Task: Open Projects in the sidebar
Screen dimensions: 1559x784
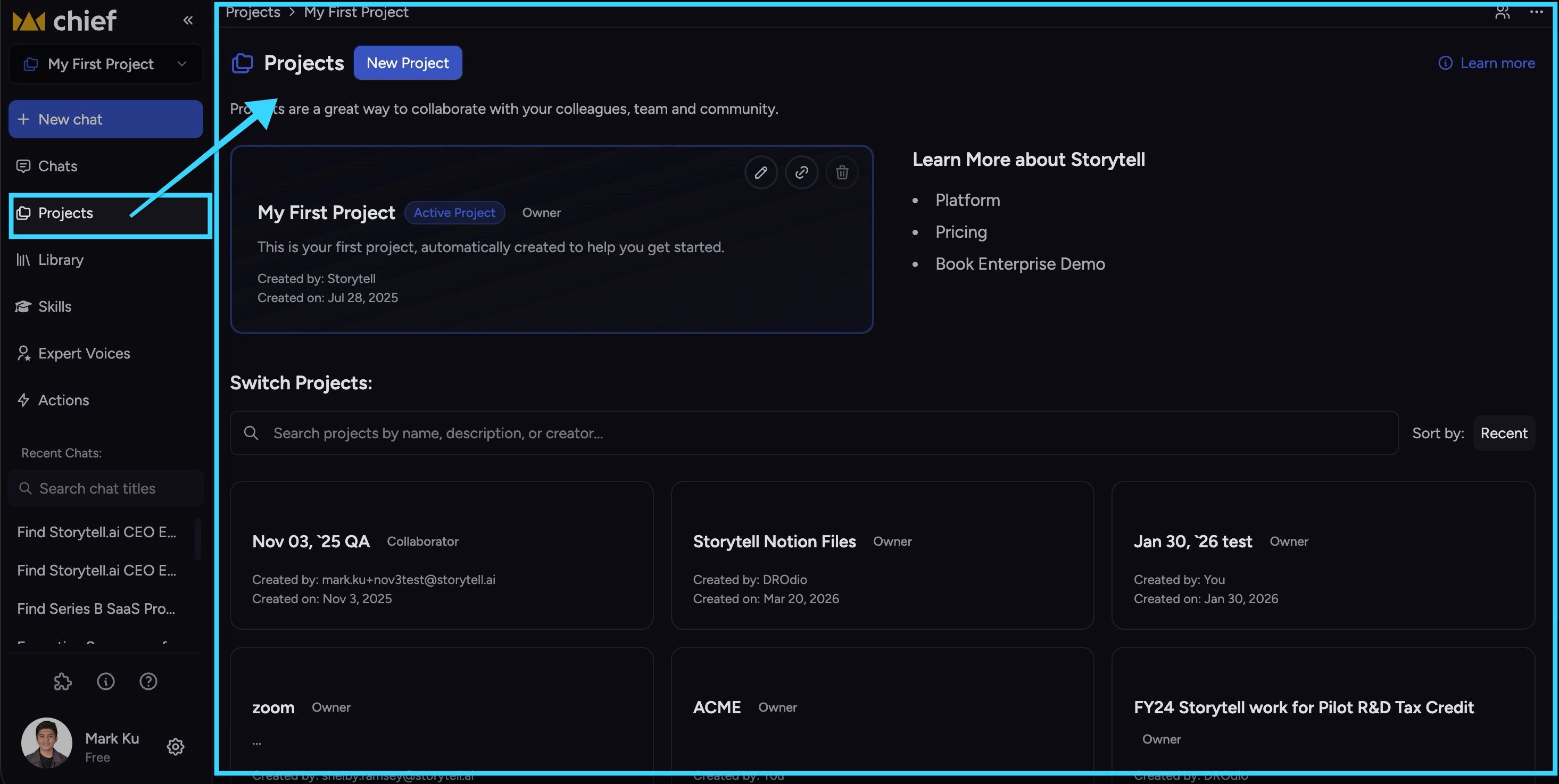Action: (x=106, y=213)
